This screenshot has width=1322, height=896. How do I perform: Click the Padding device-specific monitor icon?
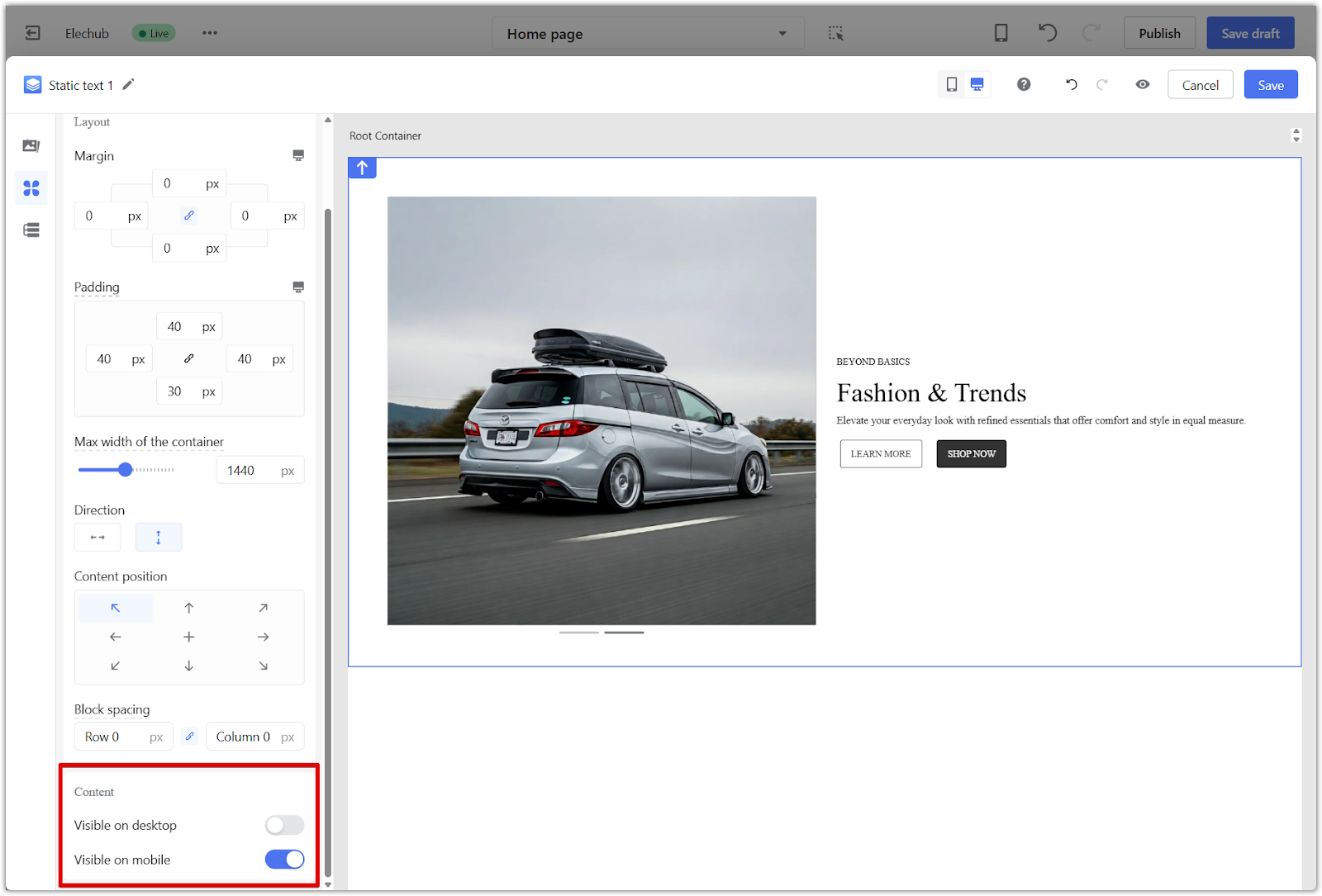tap(298, 287)
